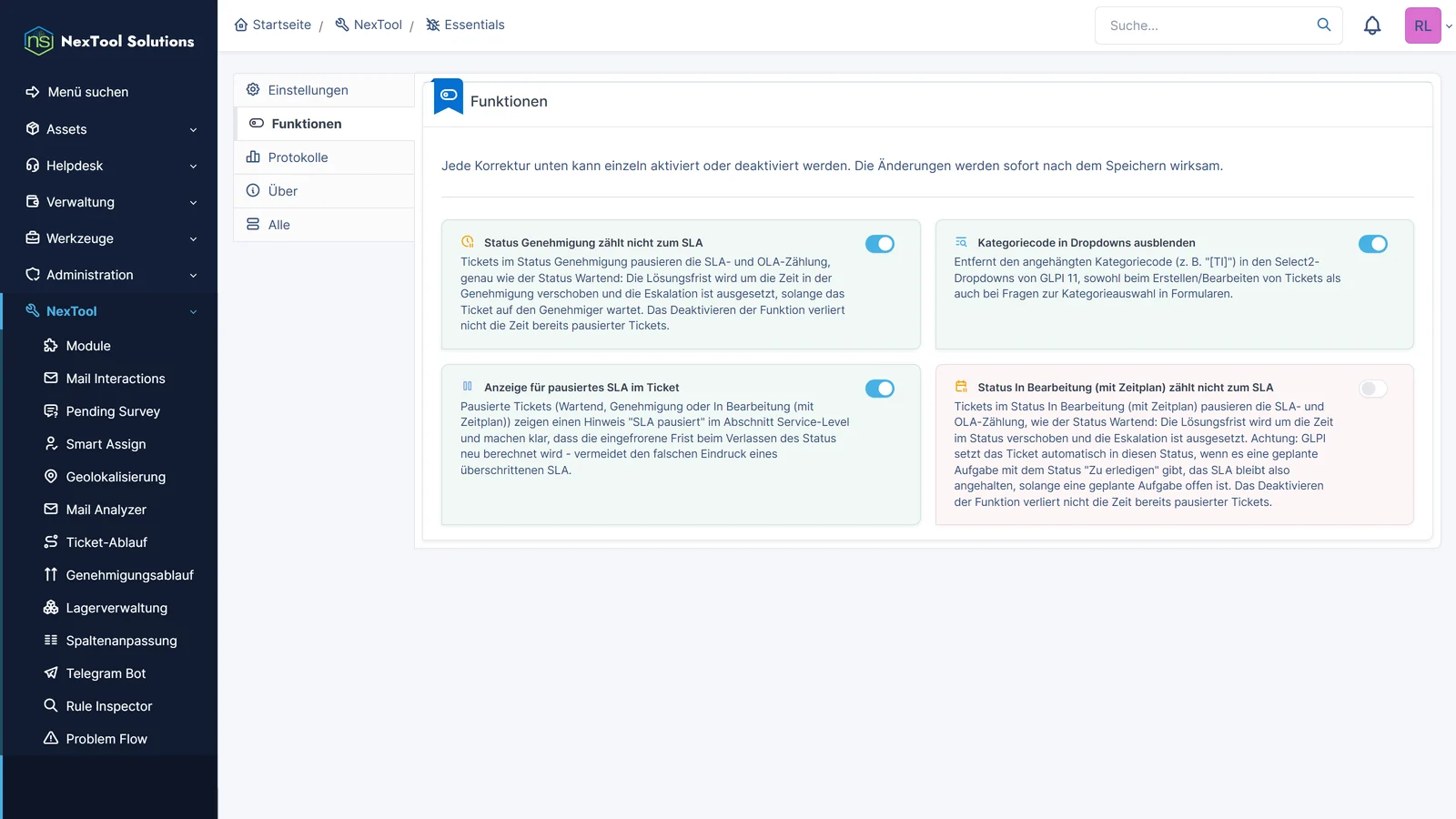
Task: Expand the Verwaltung menu chevron
Action: click(x=193, y=203)
